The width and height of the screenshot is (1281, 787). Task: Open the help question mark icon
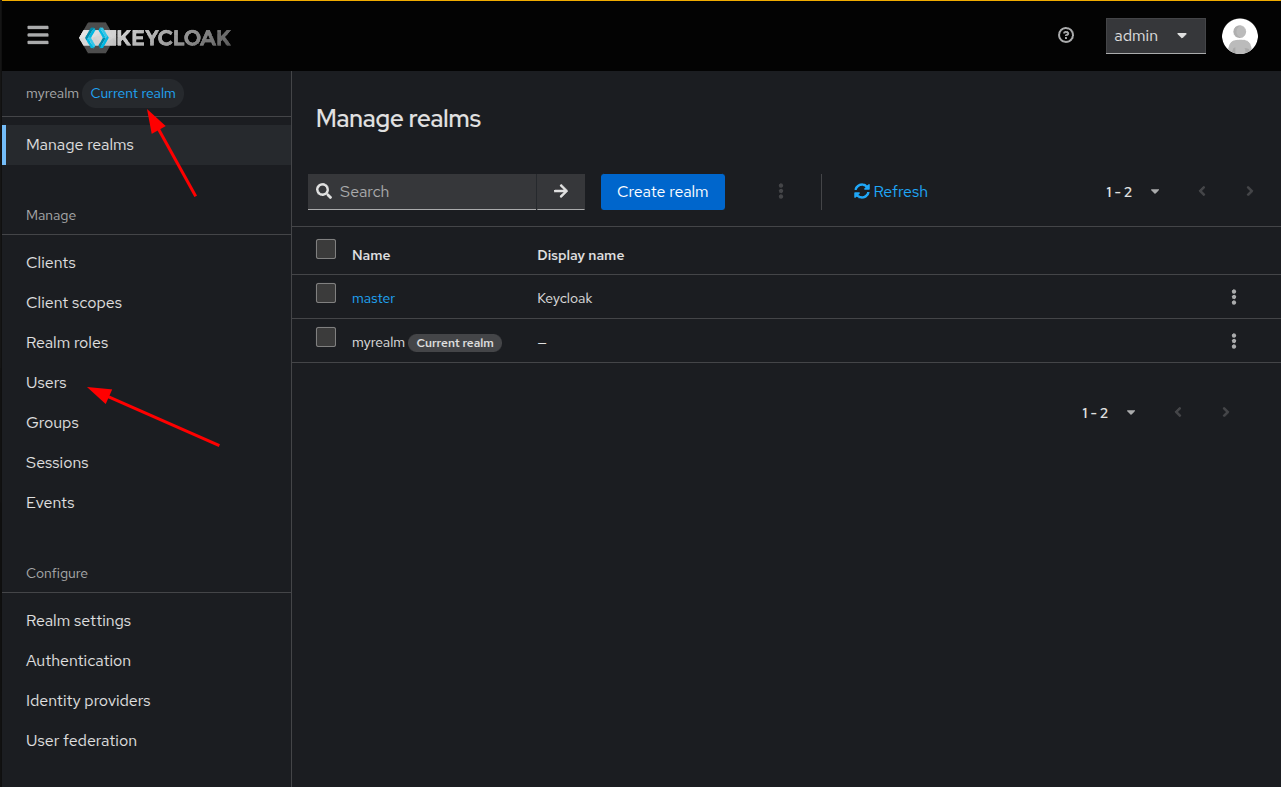1066,36
